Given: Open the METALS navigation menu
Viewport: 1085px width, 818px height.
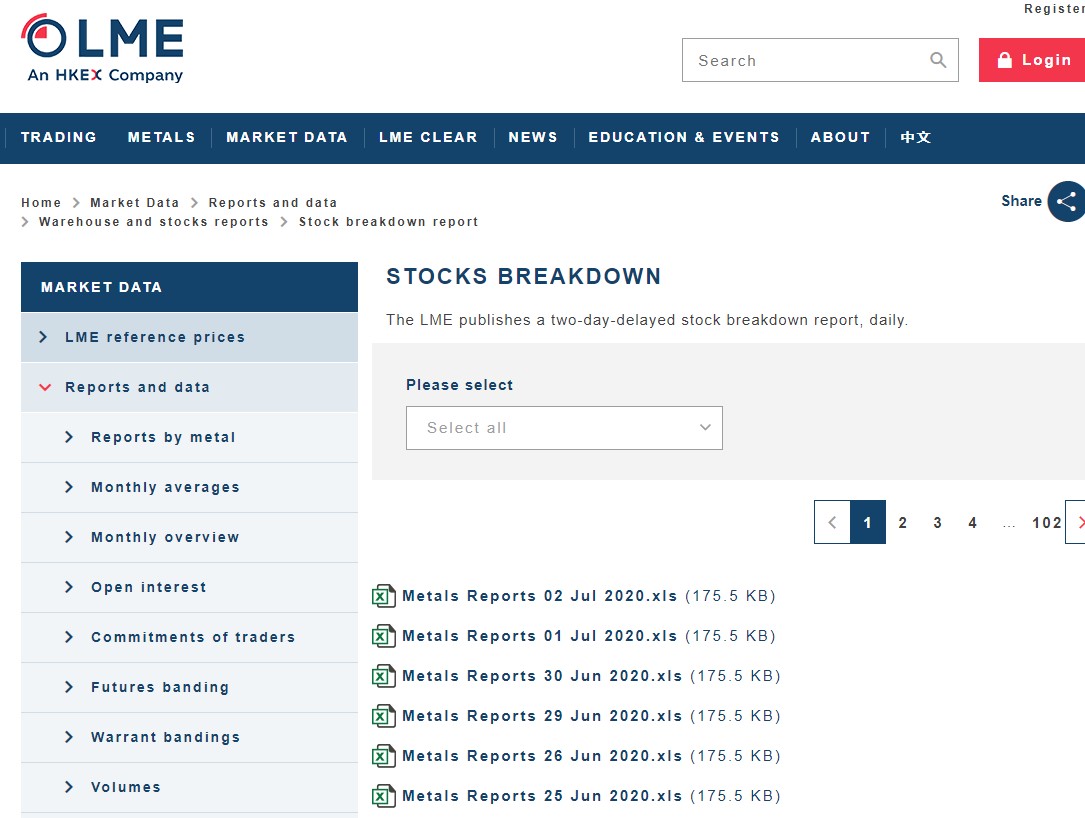Looking at the screenshot, I should coord(161,137).
